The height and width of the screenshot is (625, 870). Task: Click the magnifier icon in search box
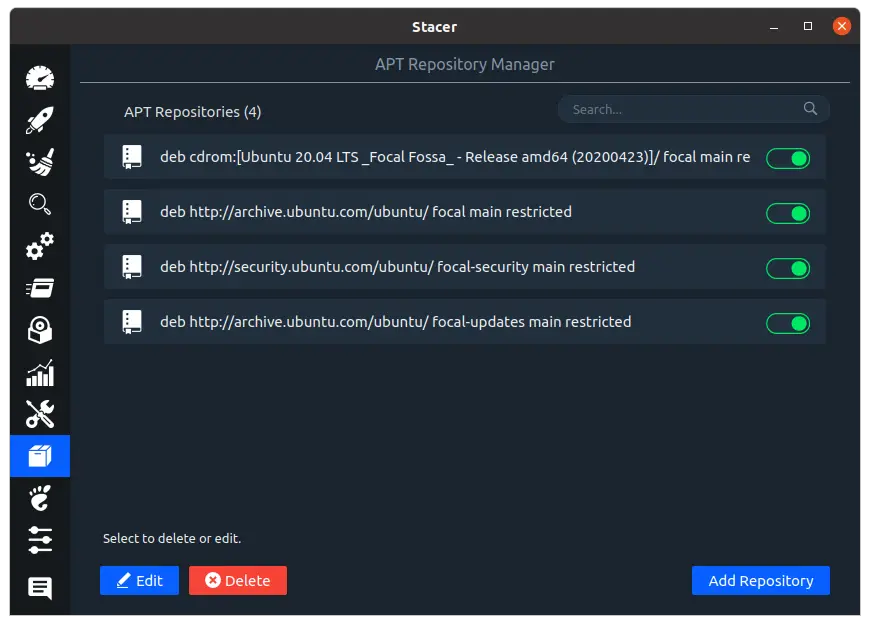click(810, 108)
